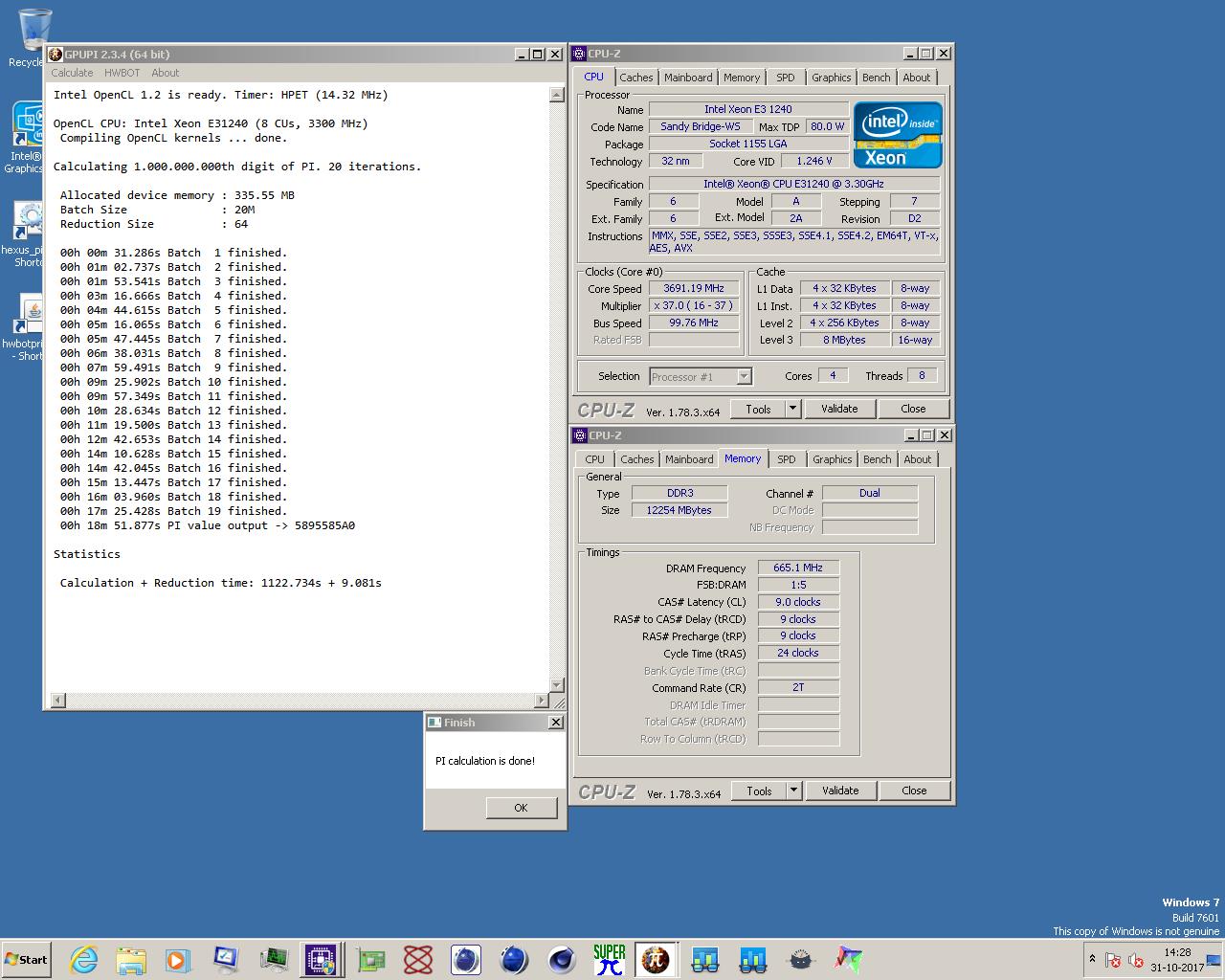The height and width of the screenshot is (980, 1225).
Task: Click GPUPI horizontal scrollbar right arrow
Action: click(543, 701)
